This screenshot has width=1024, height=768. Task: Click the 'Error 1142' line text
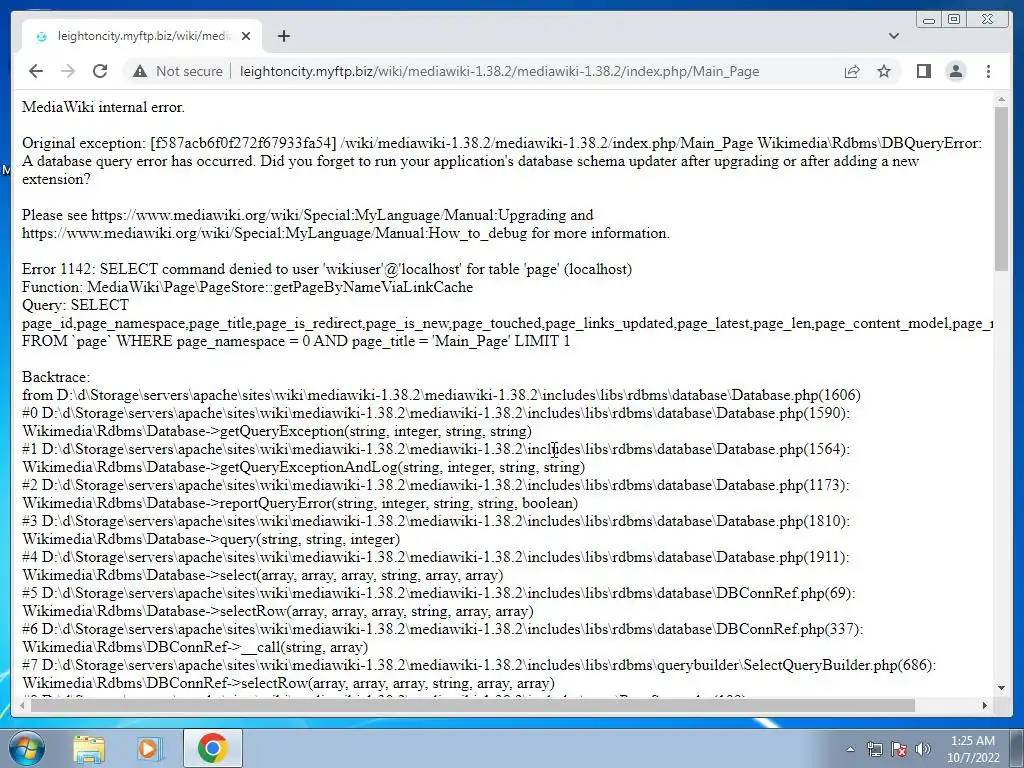[x=327, y=269]
